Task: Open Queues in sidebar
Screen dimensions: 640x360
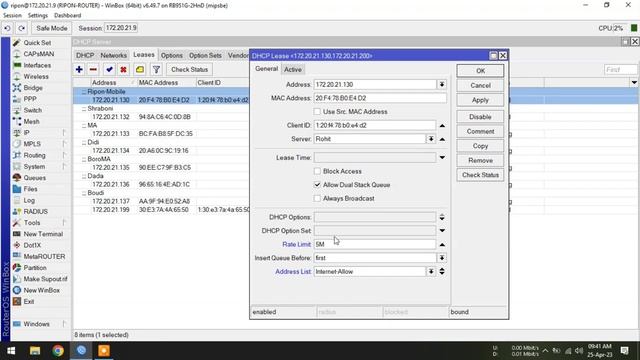Action: (34, 178)
